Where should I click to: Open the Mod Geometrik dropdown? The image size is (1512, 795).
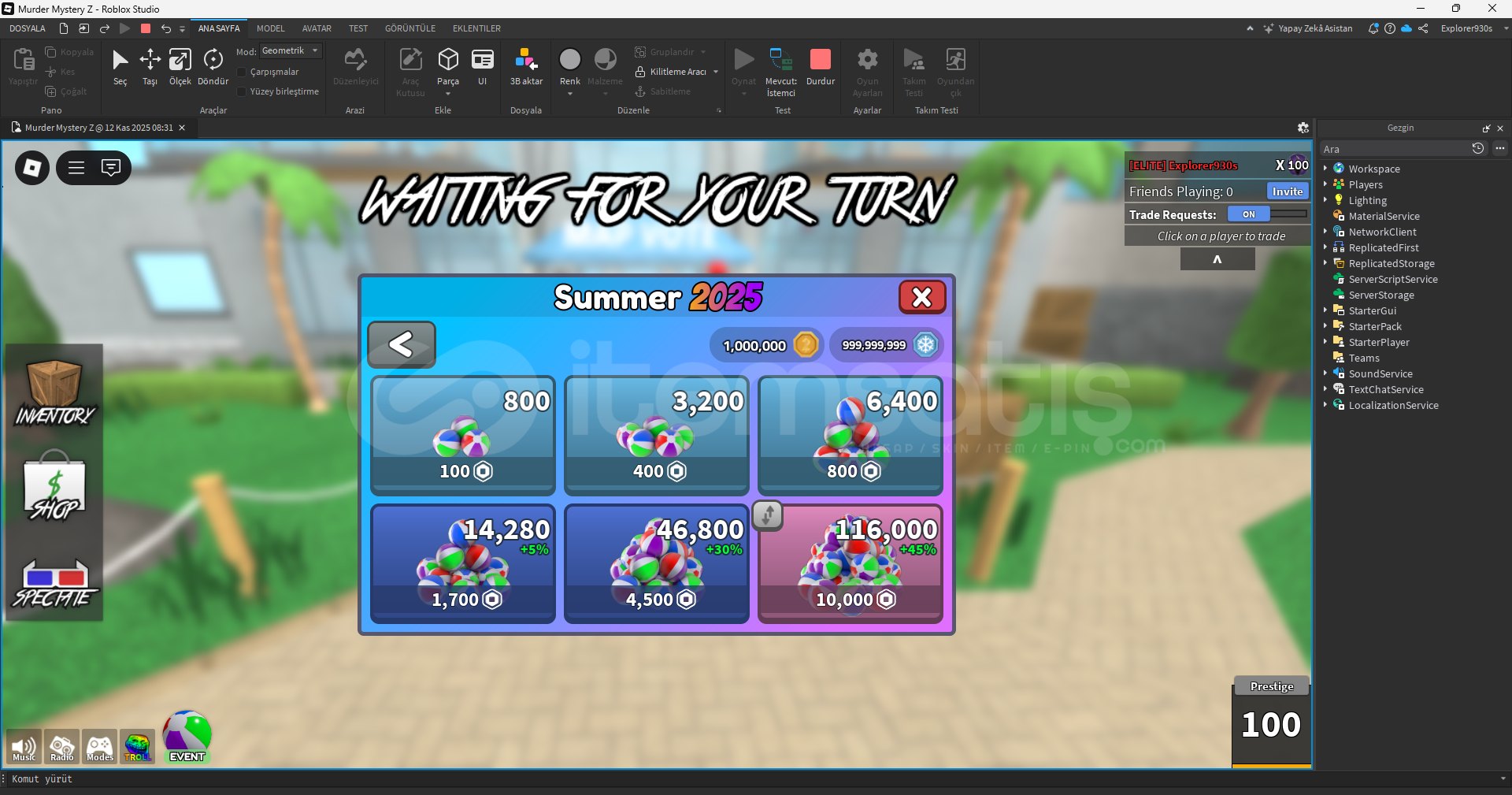pyautogui.click(x=290, y=51)
